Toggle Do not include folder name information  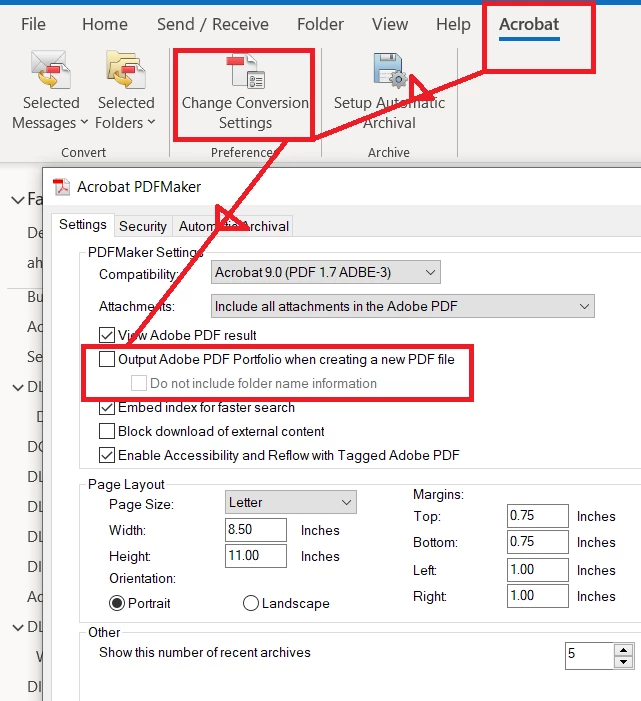pos(139,383)
